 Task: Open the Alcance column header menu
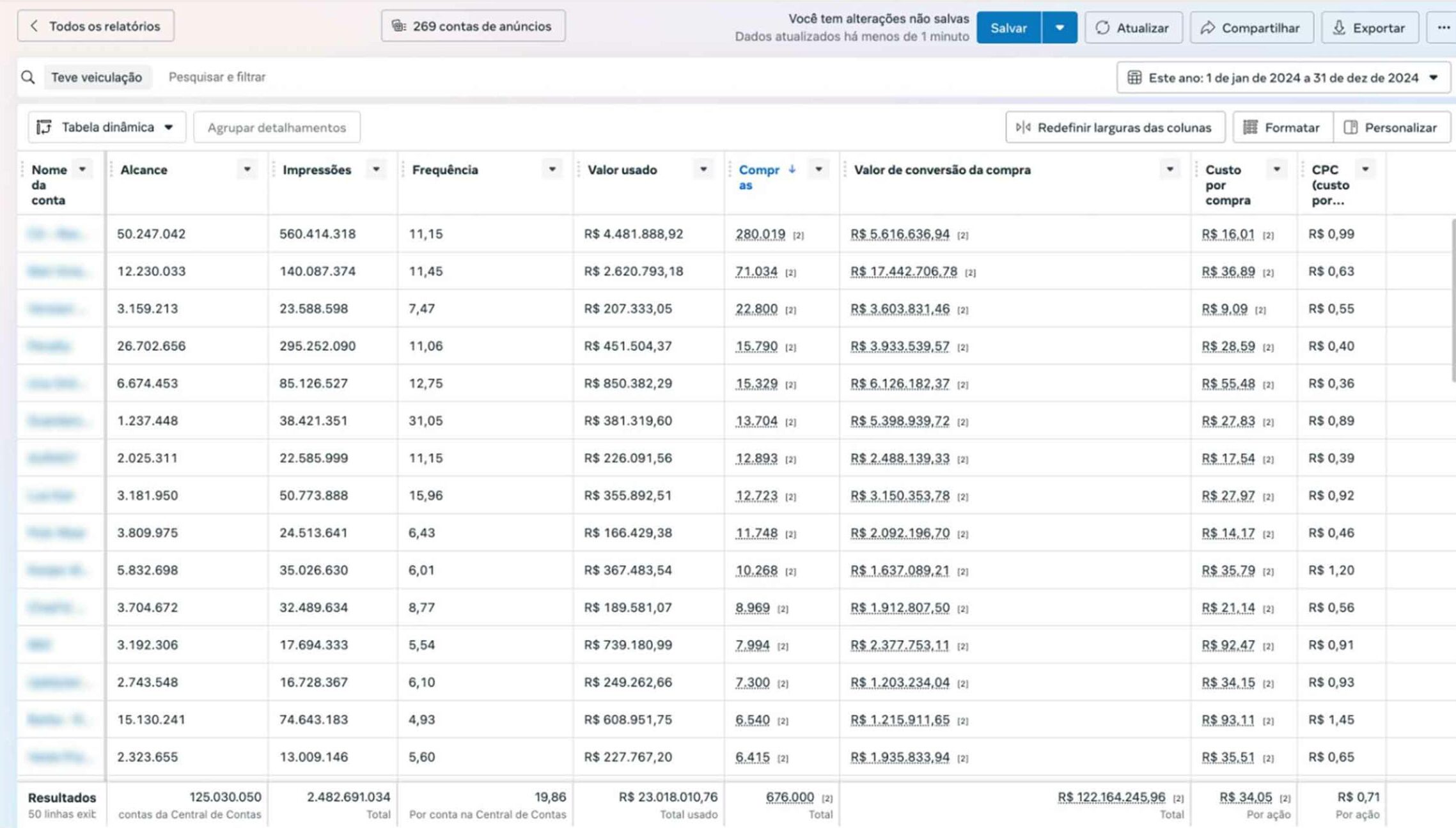[247, 169]
